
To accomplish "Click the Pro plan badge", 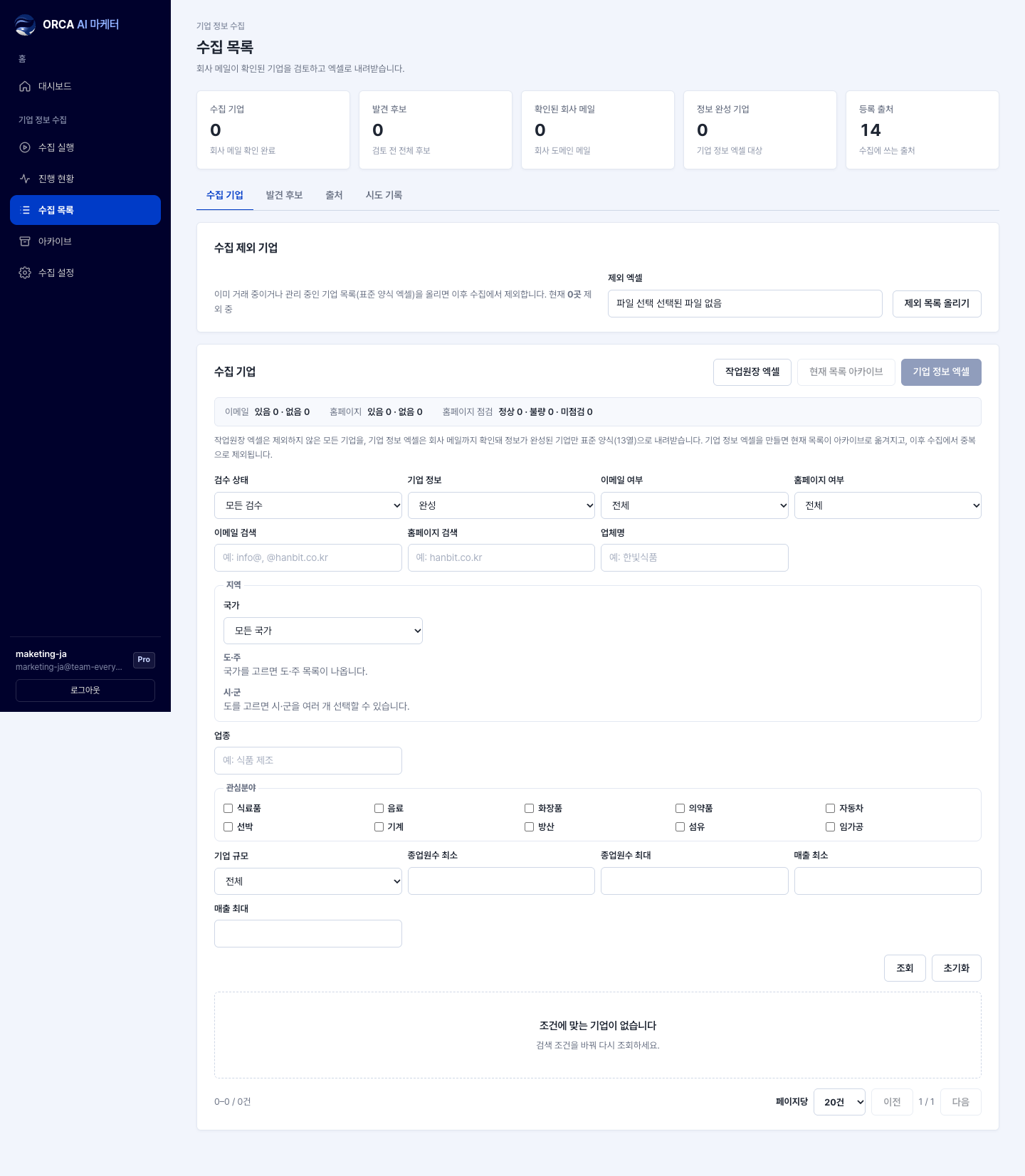I will tap(144, 660).
